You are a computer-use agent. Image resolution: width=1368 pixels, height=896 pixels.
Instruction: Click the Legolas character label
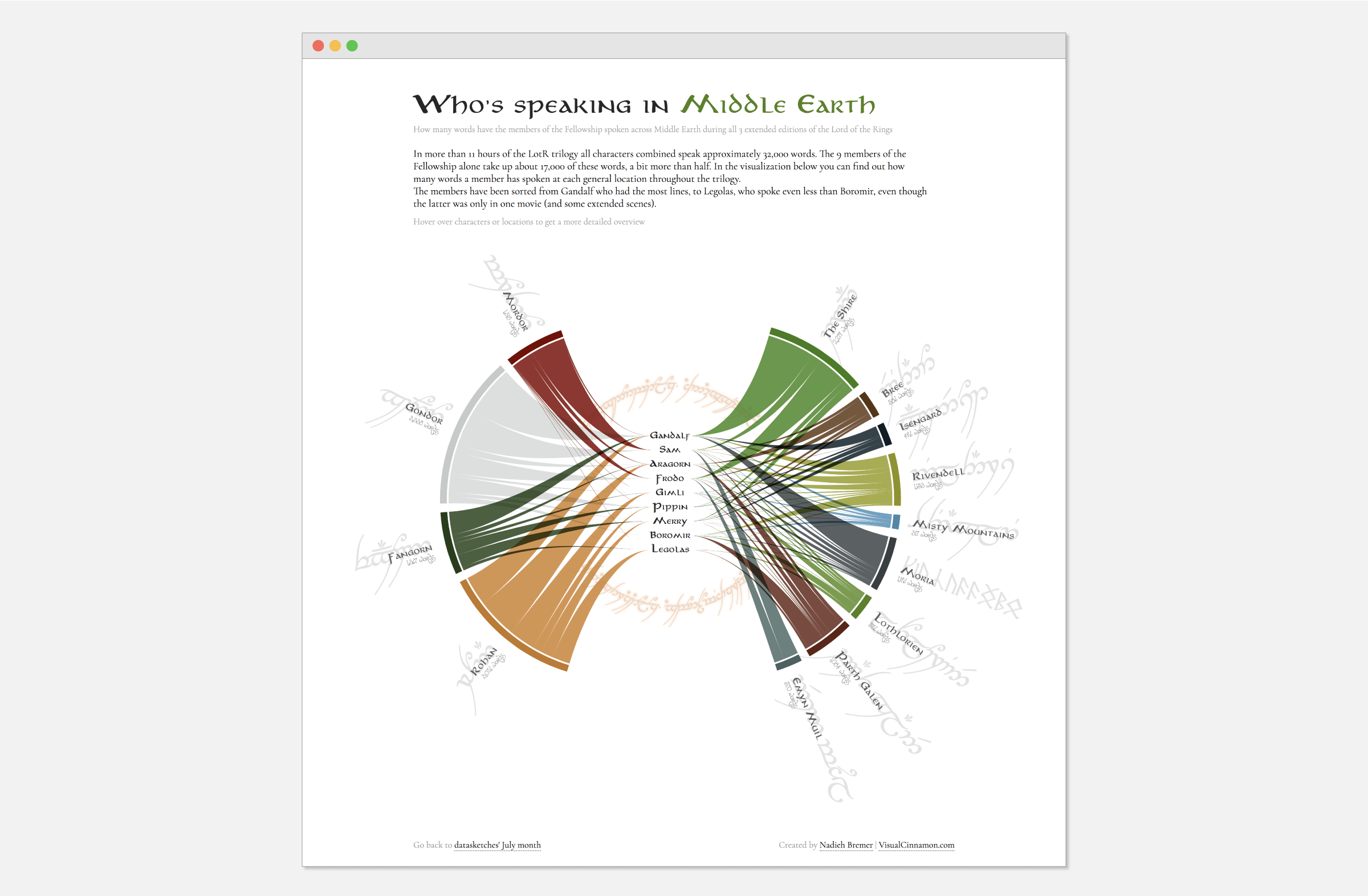(670, 549)
